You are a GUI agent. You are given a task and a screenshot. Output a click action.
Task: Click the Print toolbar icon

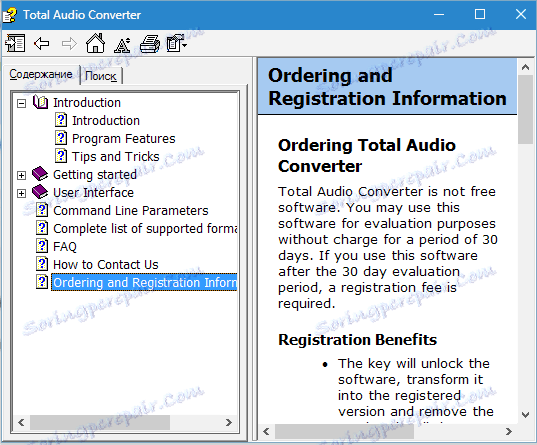[x=150, y=44]
